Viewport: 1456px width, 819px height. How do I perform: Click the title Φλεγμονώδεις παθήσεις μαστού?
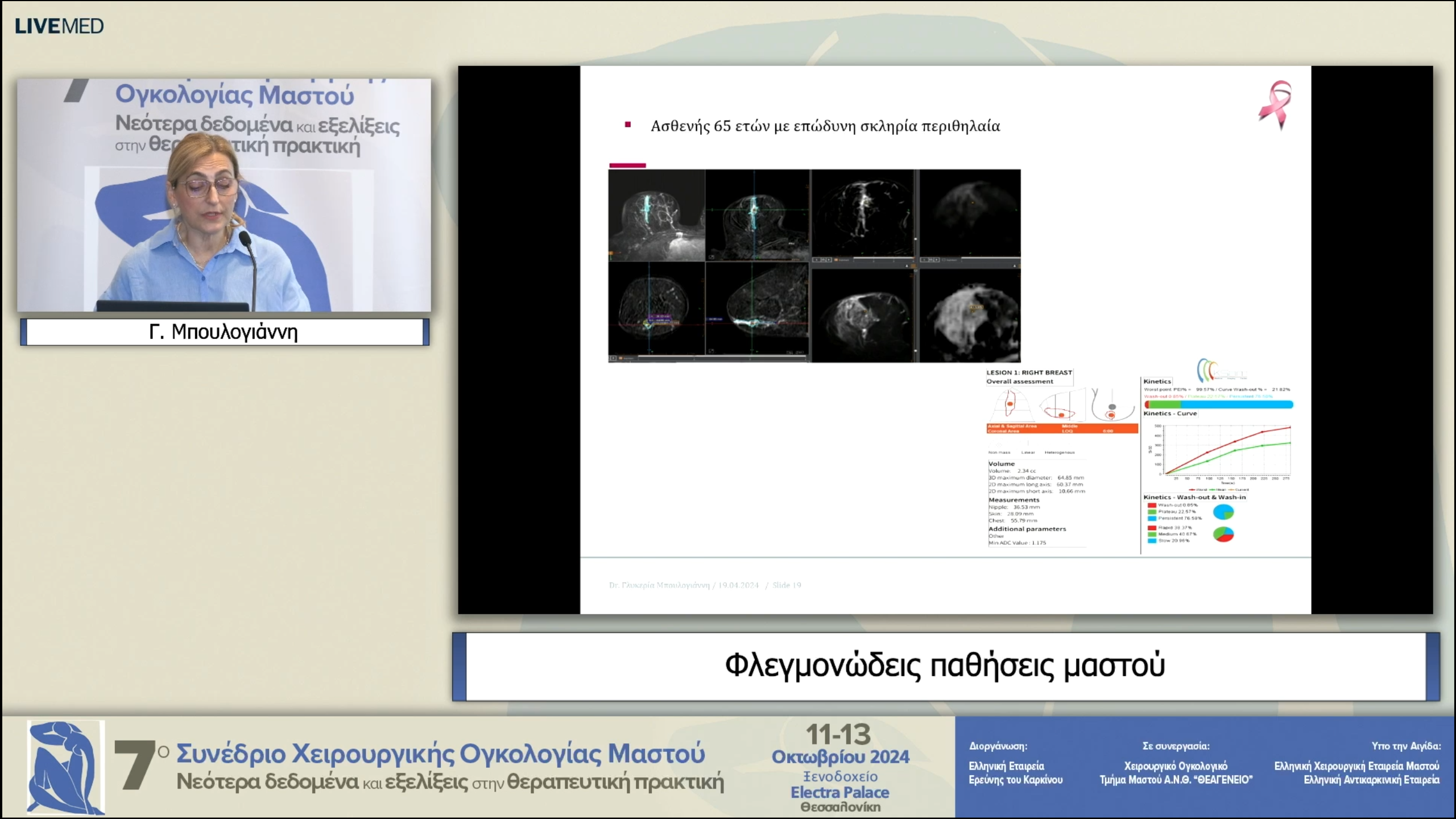tap(945, 666)
